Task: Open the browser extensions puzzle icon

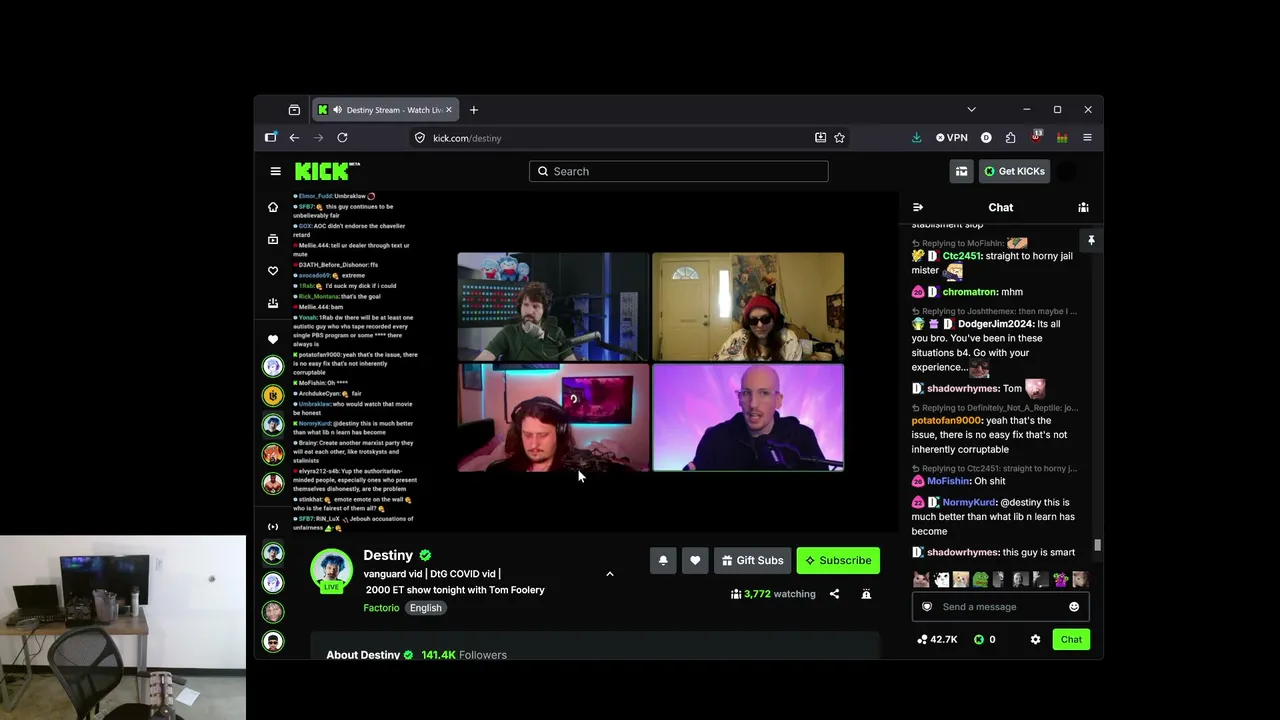Action: coord(1010,138)
